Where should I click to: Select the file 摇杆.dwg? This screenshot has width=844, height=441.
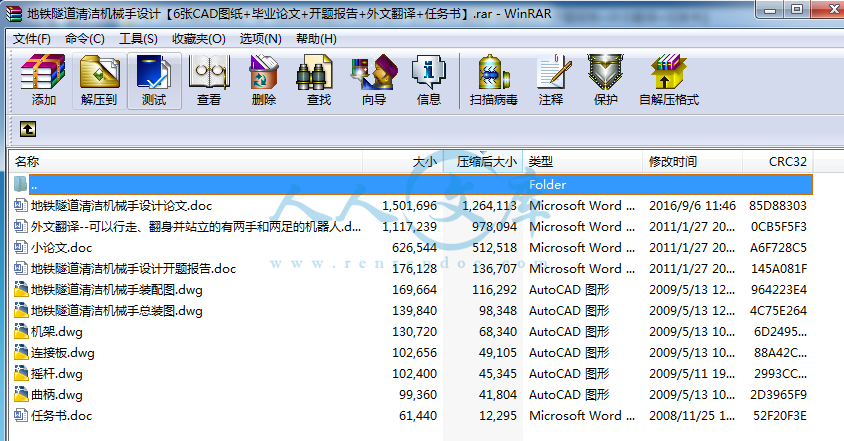pyautogui.click(x=57, y=373)
